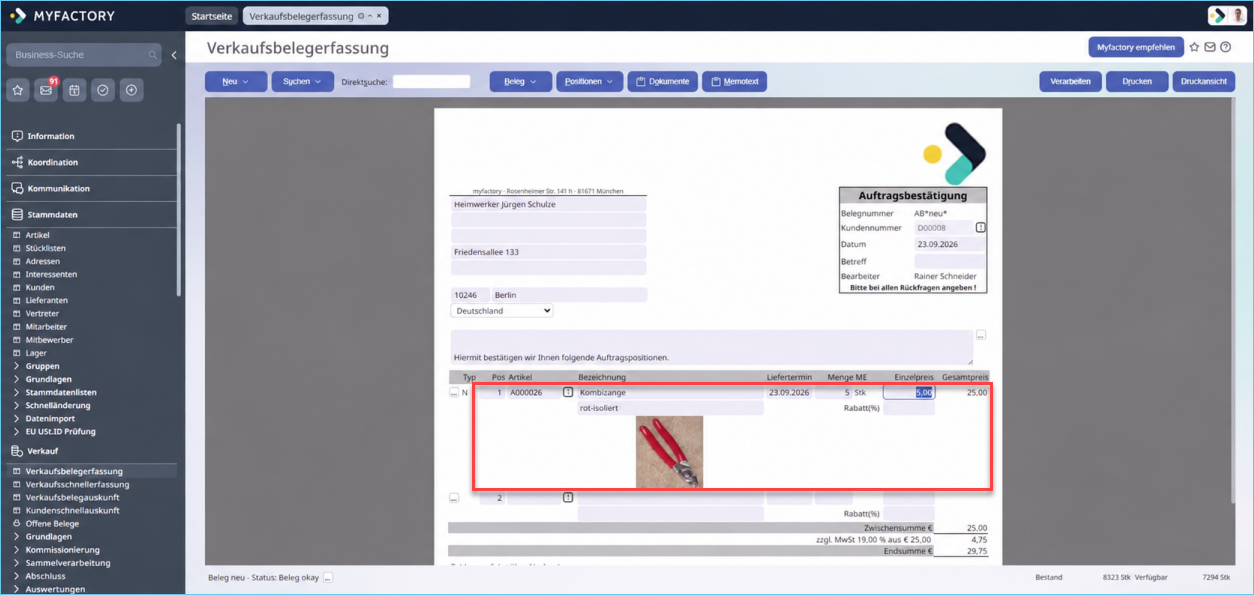Open the Suchen dropdown
The height and width of the screenshot is (595, 1254).
302,82
